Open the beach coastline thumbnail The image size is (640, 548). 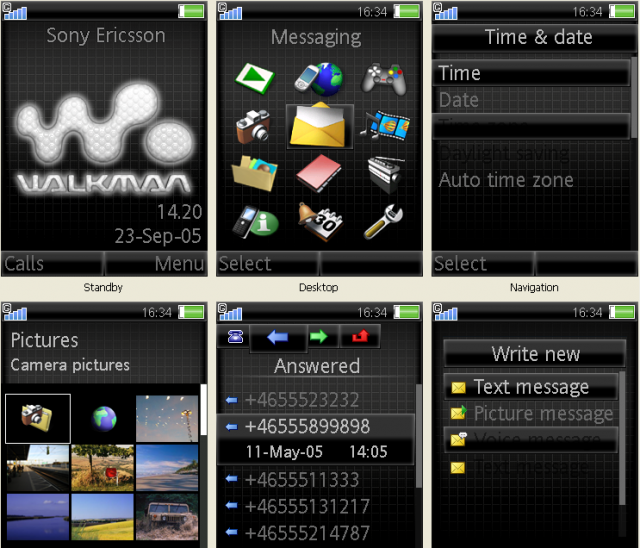(167, 468)
